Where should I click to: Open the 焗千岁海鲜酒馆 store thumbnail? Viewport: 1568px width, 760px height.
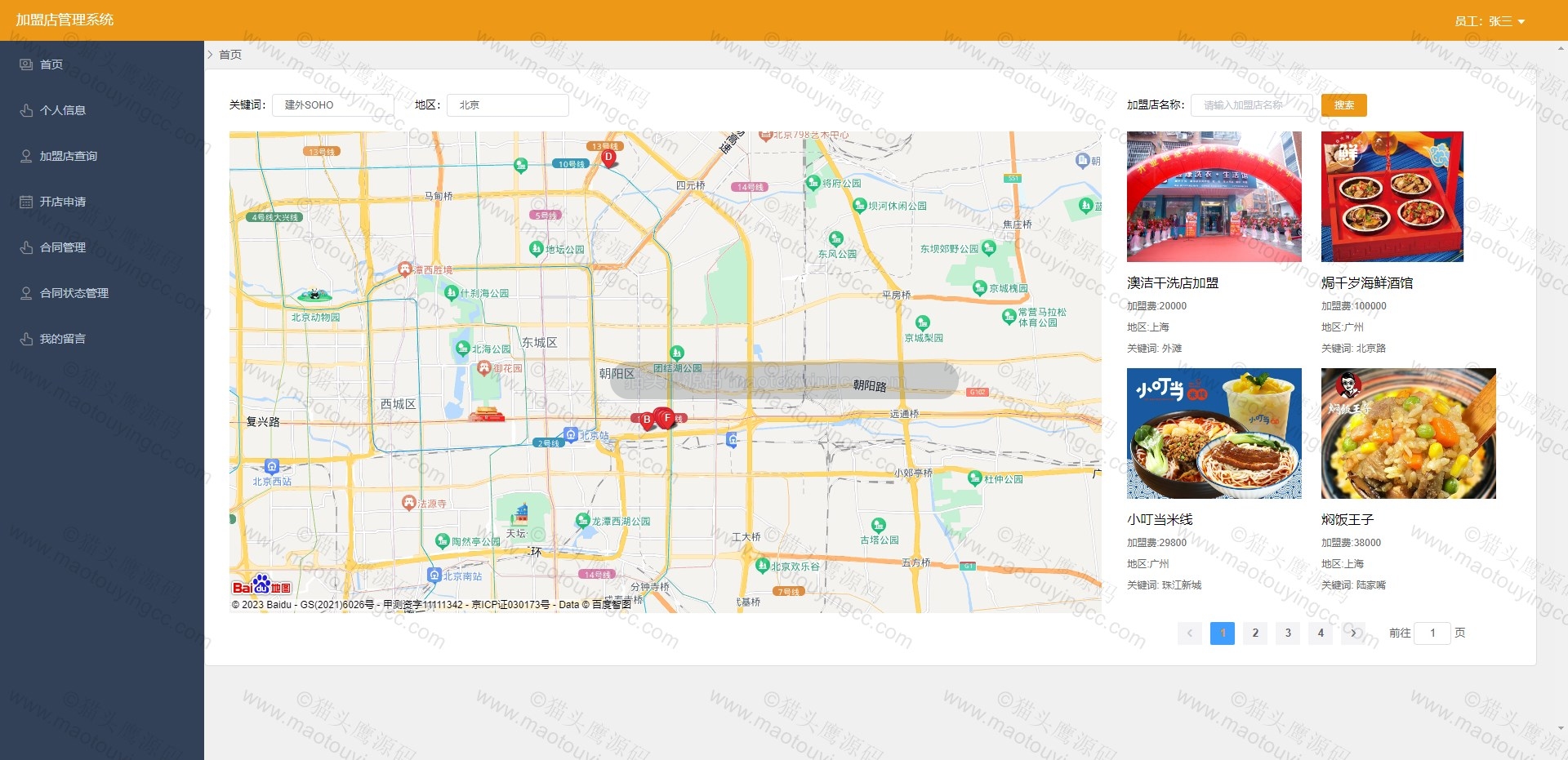click(x=1392, y=197)
